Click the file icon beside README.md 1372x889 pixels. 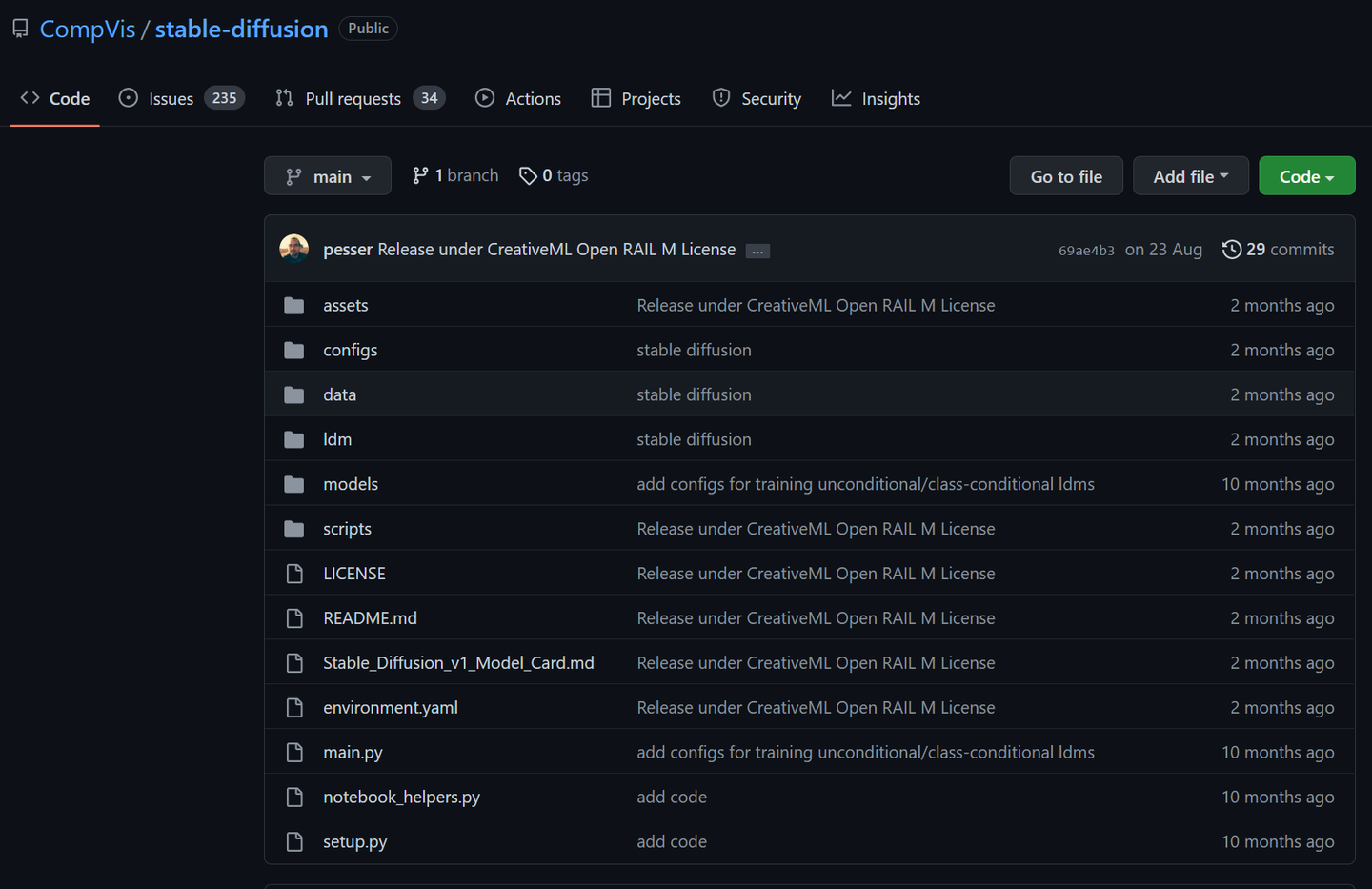(294, 618)
